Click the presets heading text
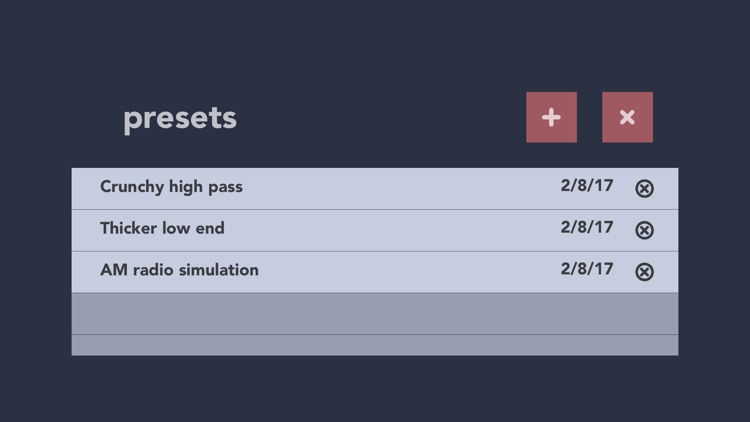Screen dimensions: 750x422 pos(180,119)
